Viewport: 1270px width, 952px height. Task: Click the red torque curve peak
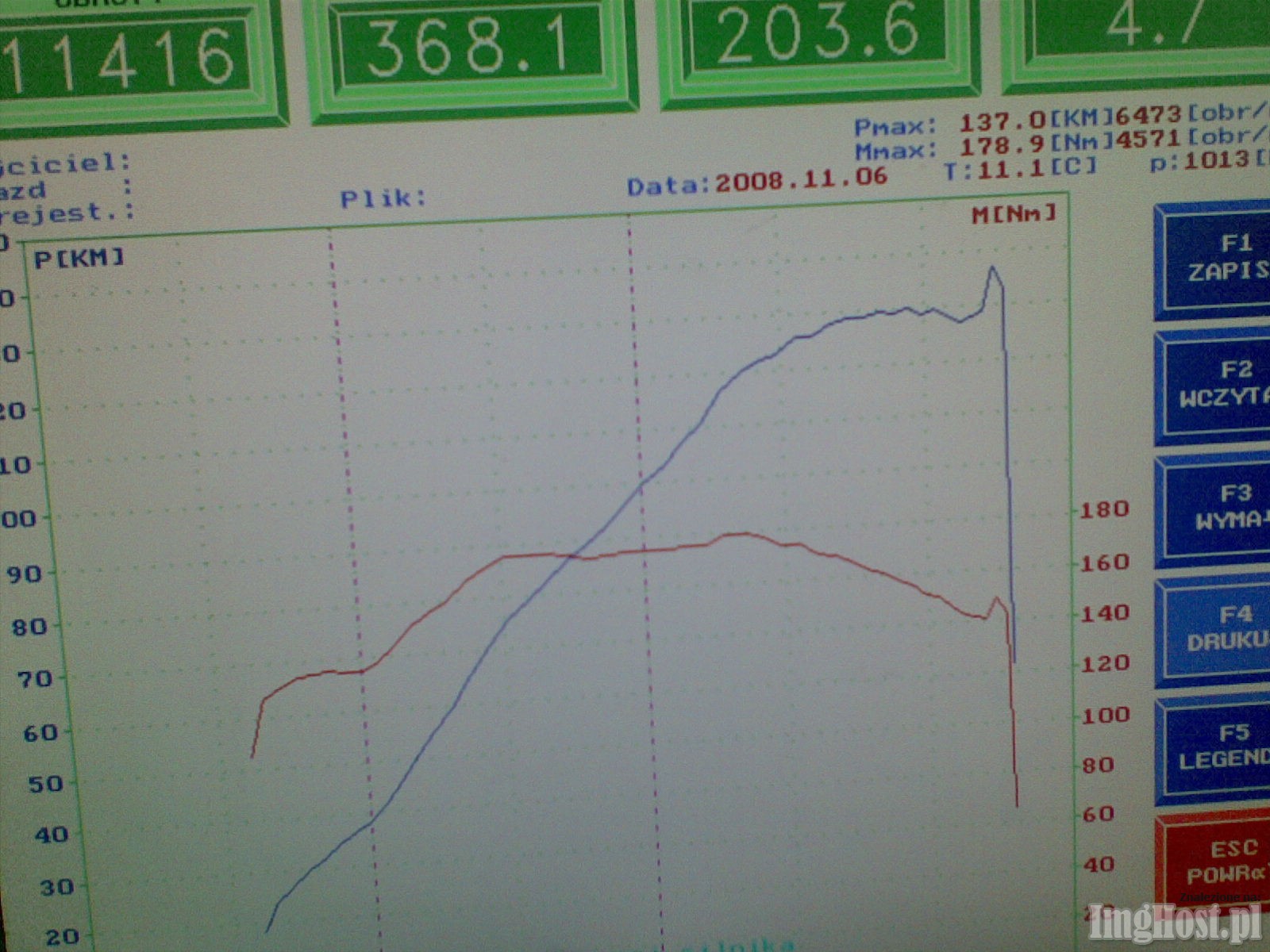coord(745,534)
